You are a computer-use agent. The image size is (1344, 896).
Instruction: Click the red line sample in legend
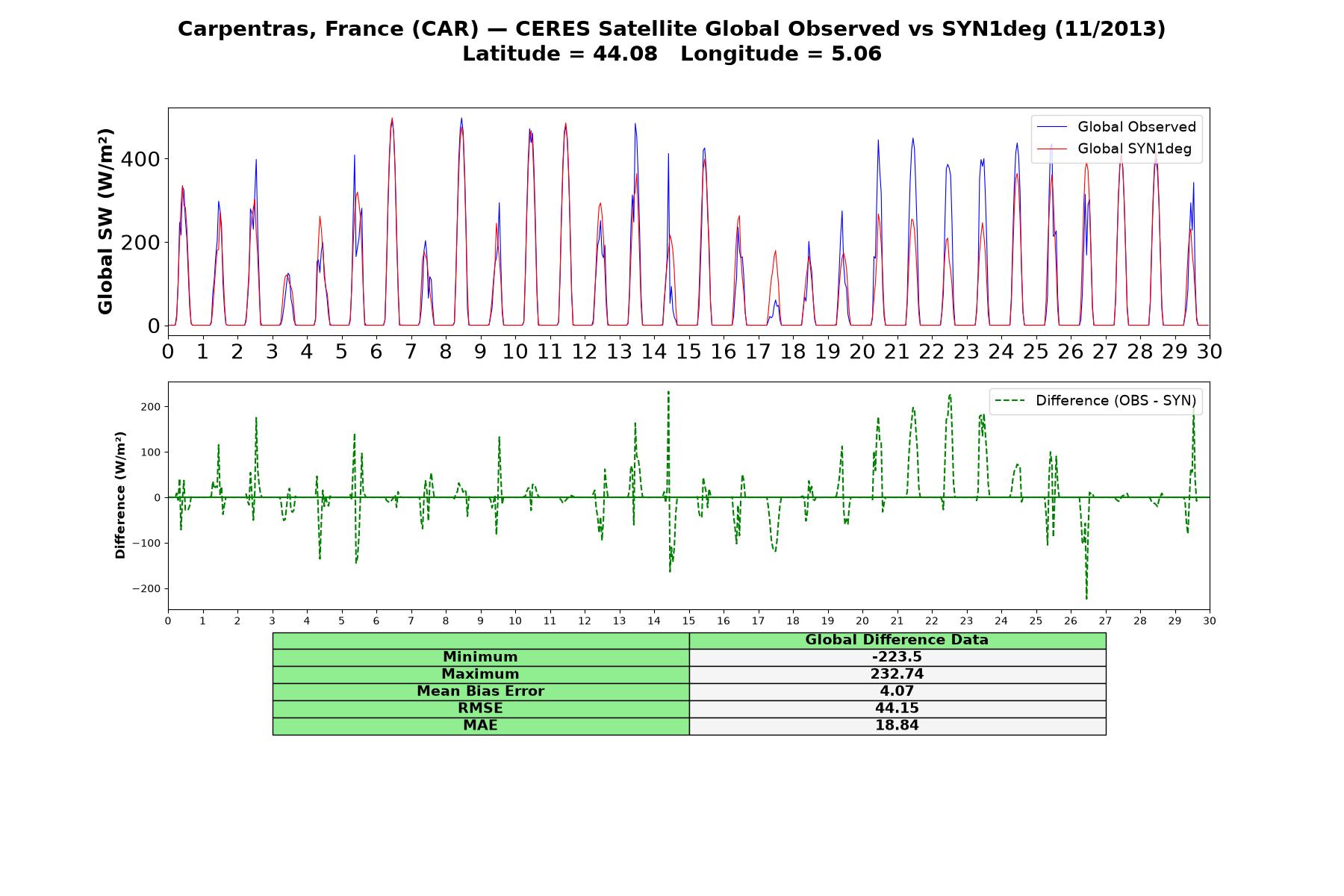click(1052, 149)
